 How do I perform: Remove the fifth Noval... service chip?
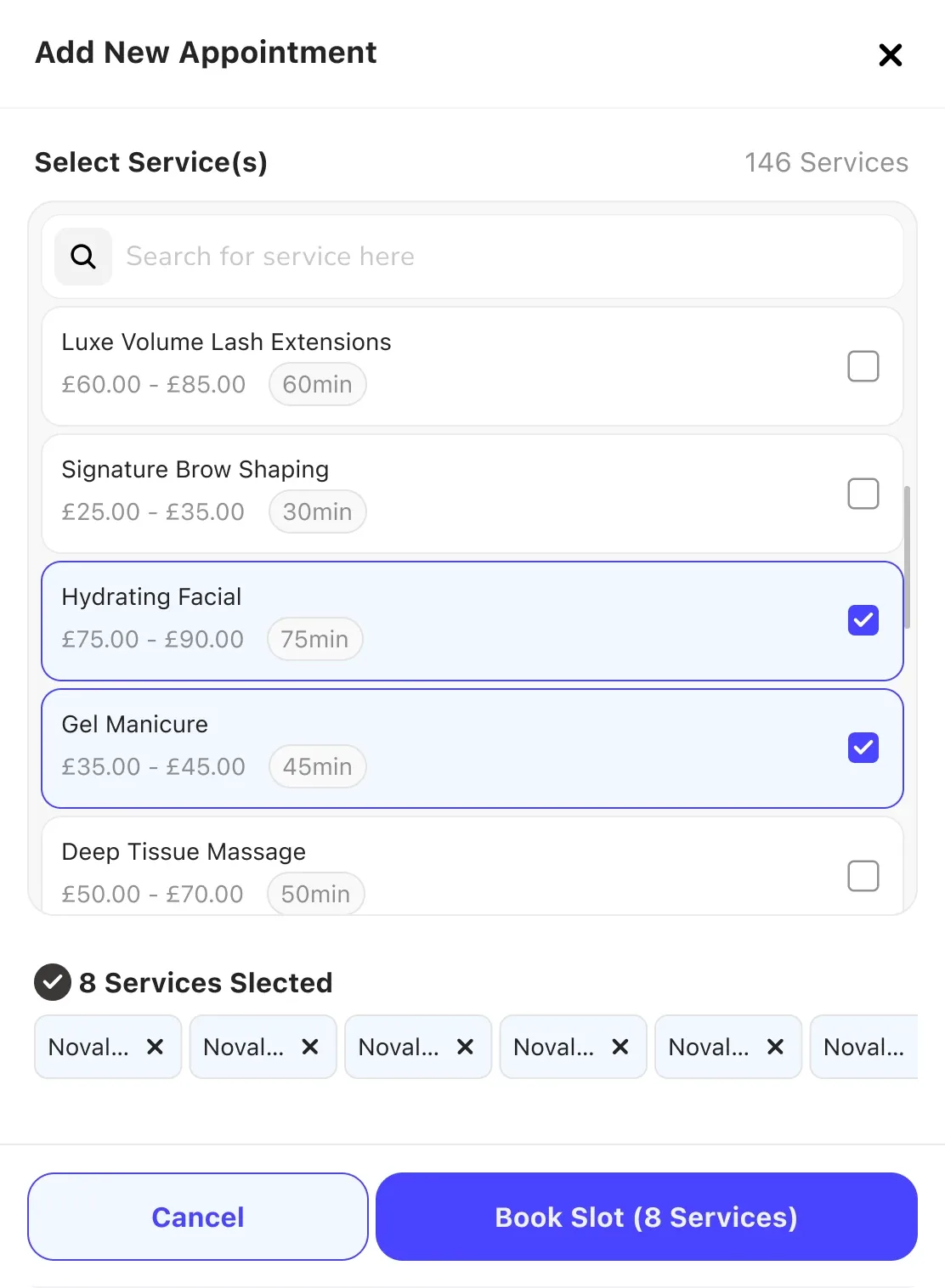point(775,1047)
